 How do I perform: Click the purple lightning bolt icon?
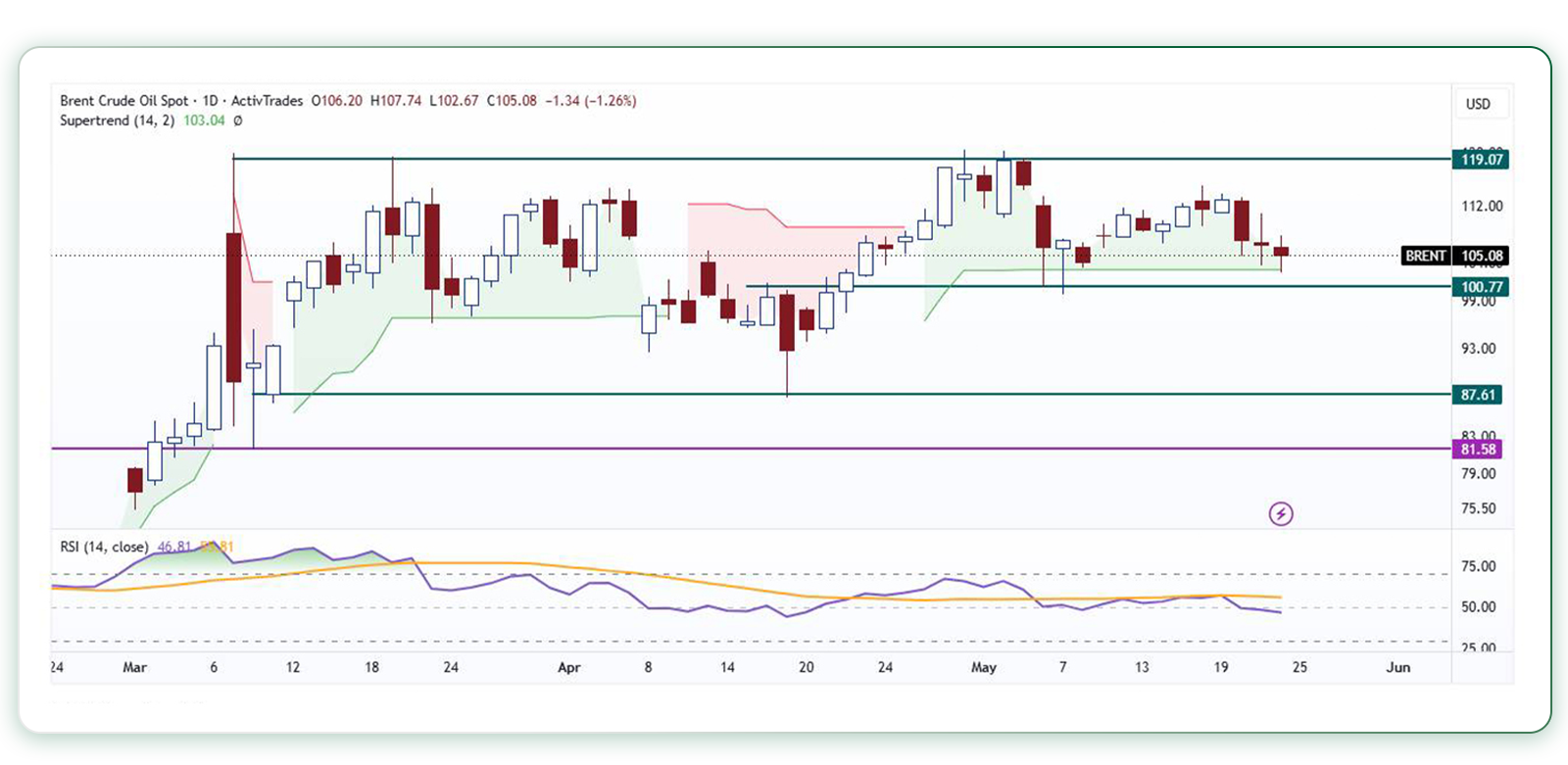(1281, 513)
